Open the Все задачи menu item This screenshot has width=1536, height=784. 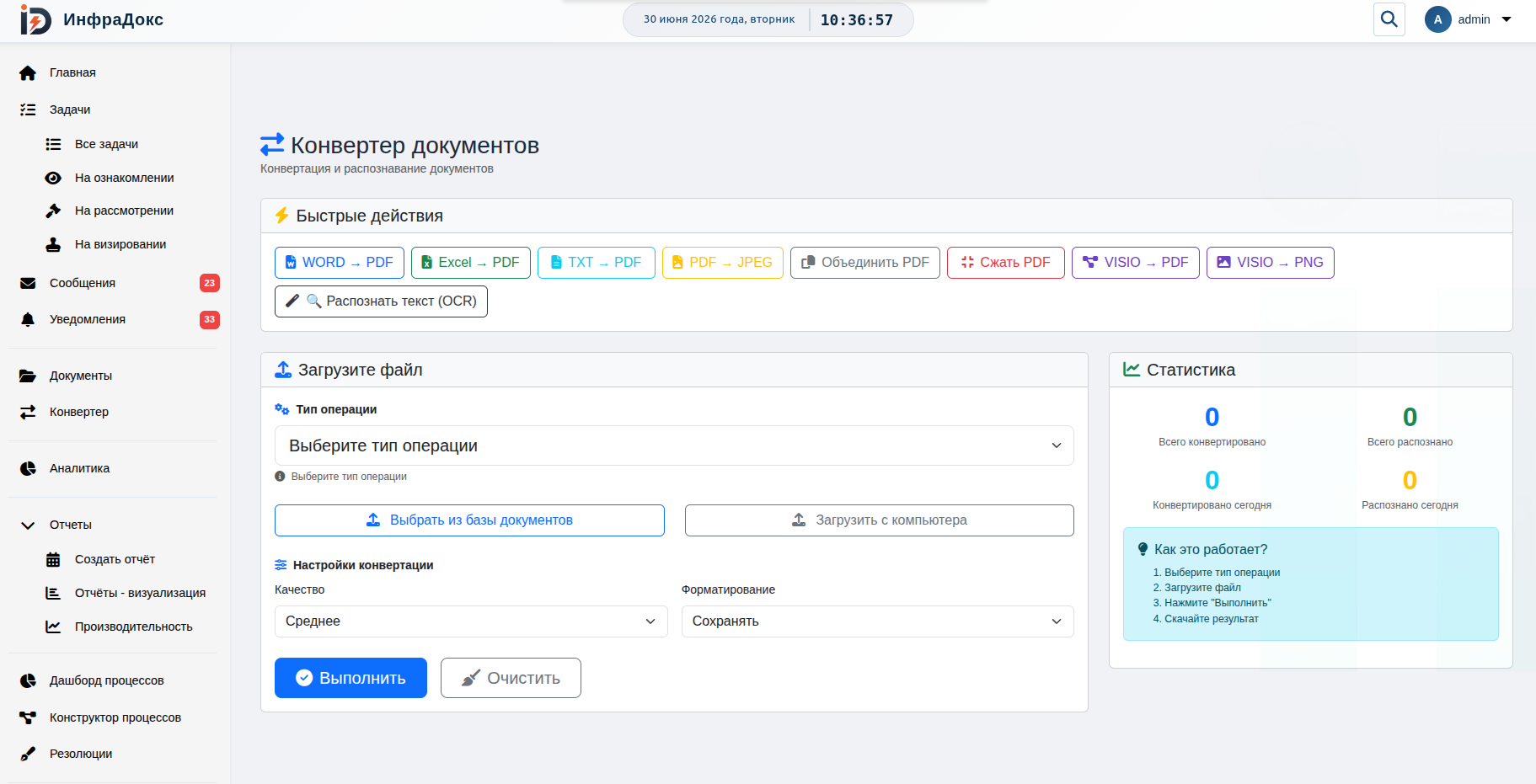pos(106,144)
